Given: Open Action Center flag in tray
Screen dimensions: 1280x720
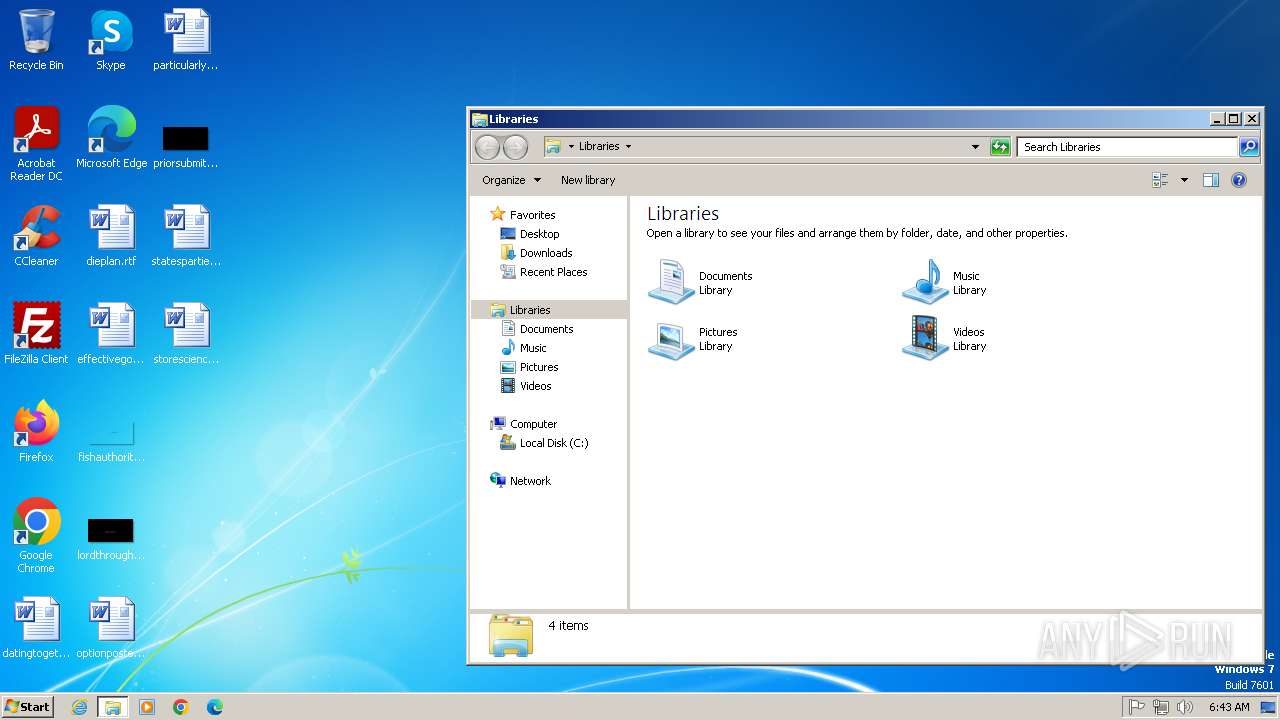Looking at the screenshot, I should point(1137,707).
